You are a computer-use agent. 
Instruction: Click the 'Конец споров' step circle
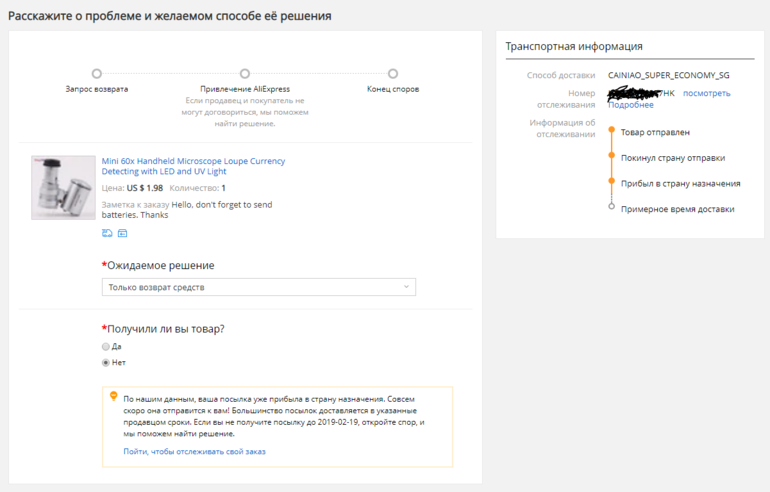(x=393, y=73)
